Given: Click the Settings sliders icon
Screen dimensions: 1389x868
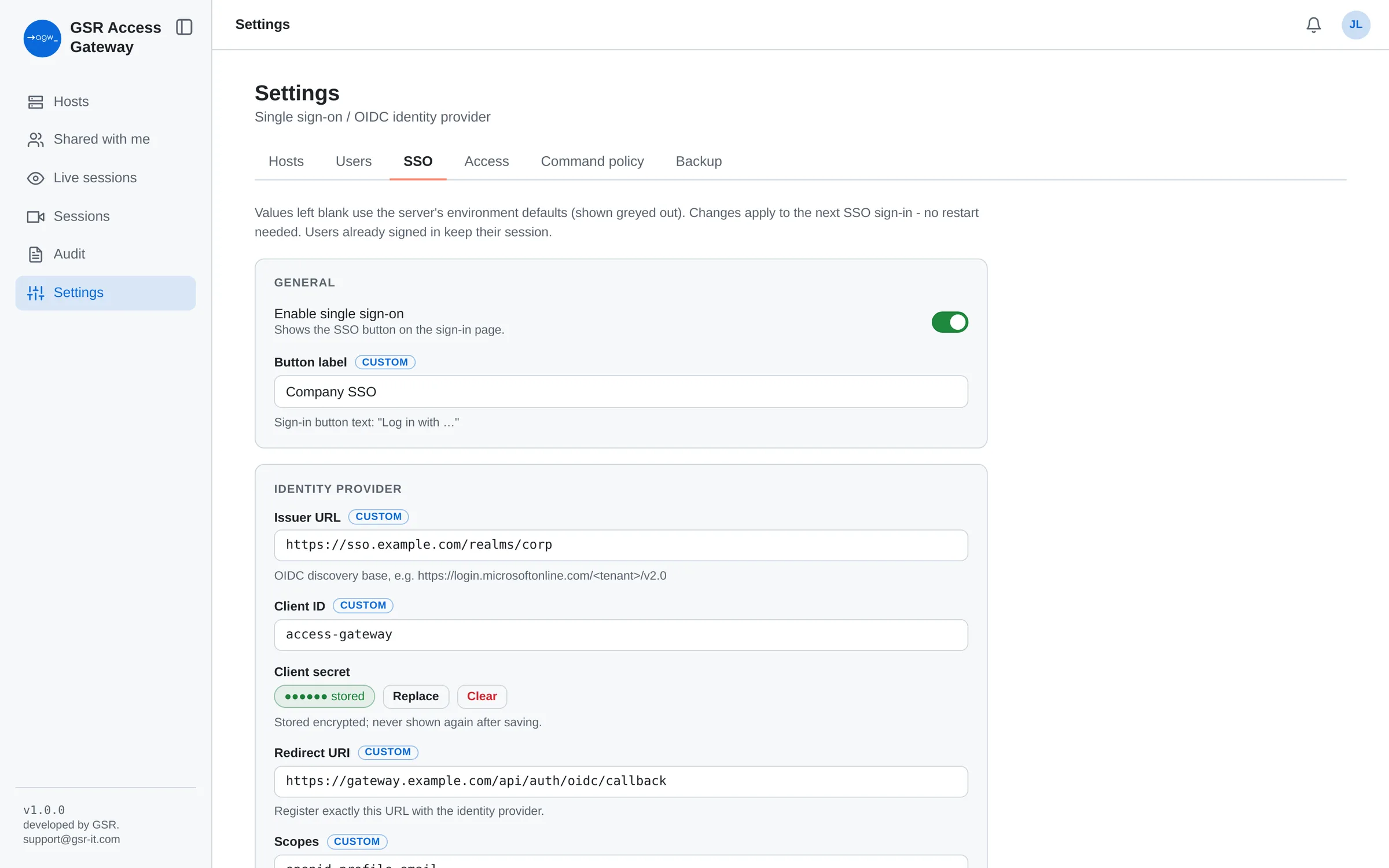Looking at the screenshot, I should coord(36,293).
